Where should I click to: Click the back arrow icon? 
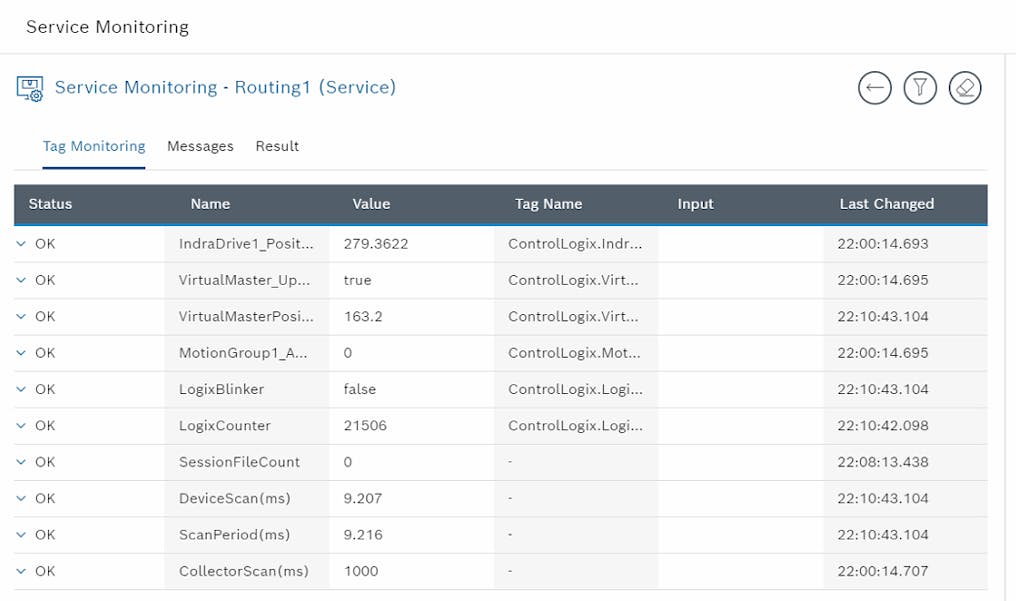click(x=875, y=88)
